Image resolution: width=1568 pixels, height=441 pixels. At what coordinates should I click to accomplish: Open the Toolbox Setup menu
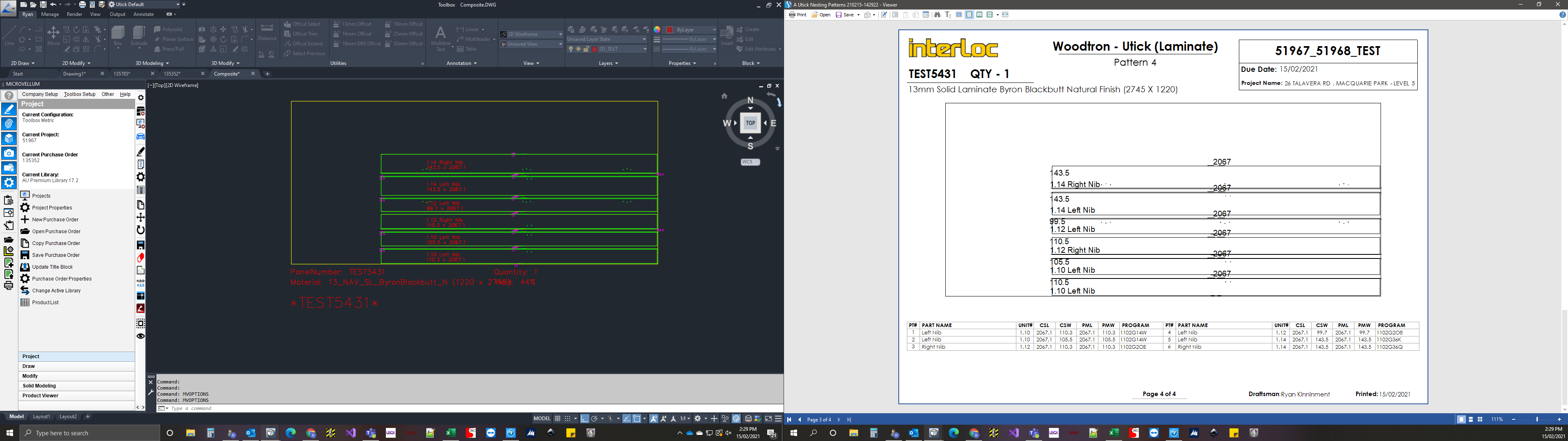pyautogui.click(x=80, y=94)
